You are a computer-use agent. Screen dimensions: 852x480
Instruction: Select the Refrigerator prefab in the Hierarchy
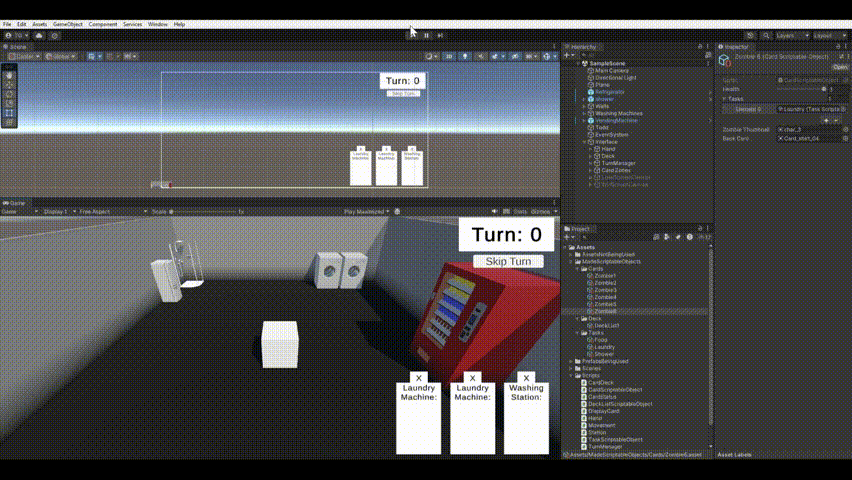point(610,92)
